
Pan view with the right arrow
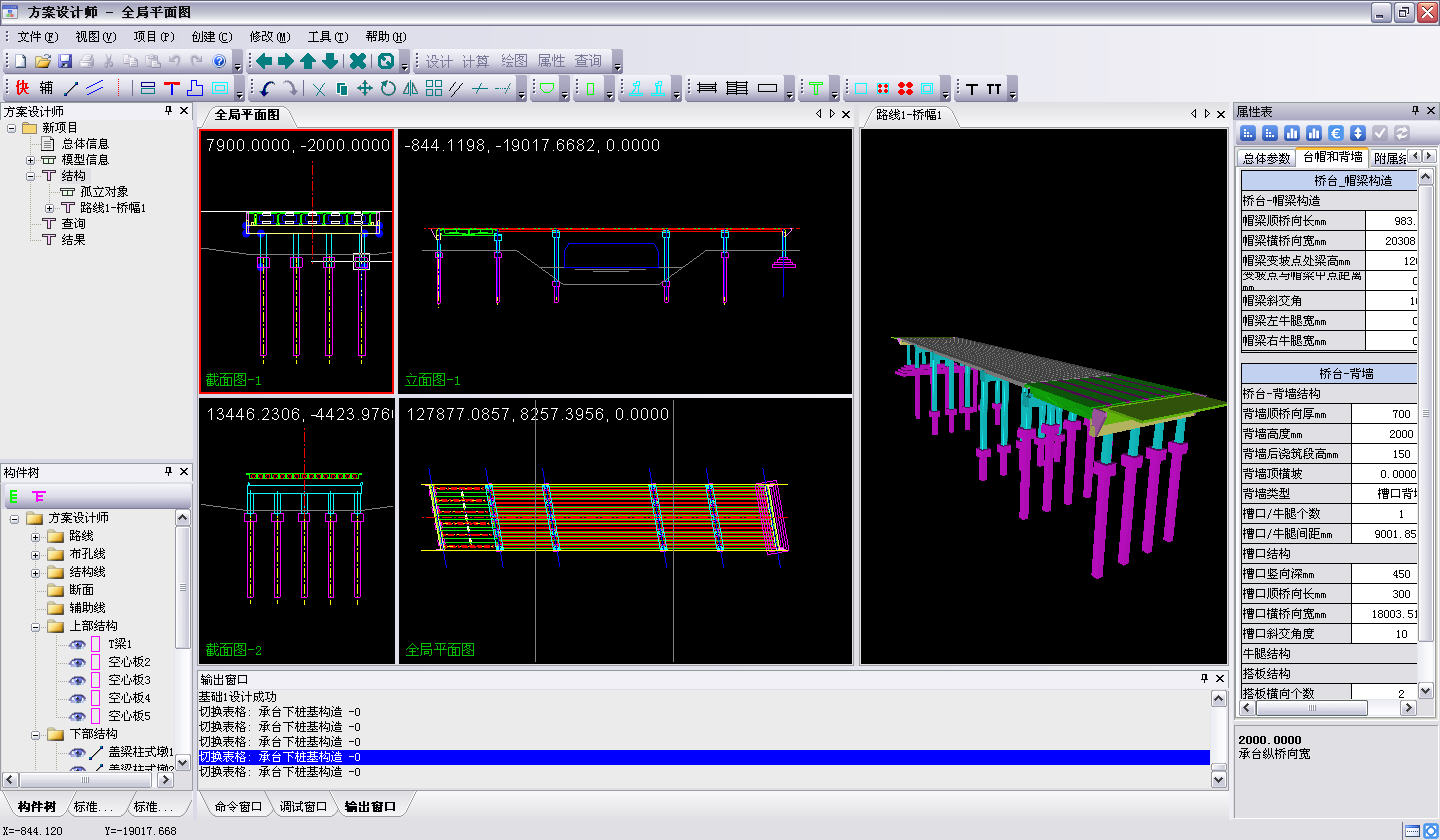click(286, 61)
